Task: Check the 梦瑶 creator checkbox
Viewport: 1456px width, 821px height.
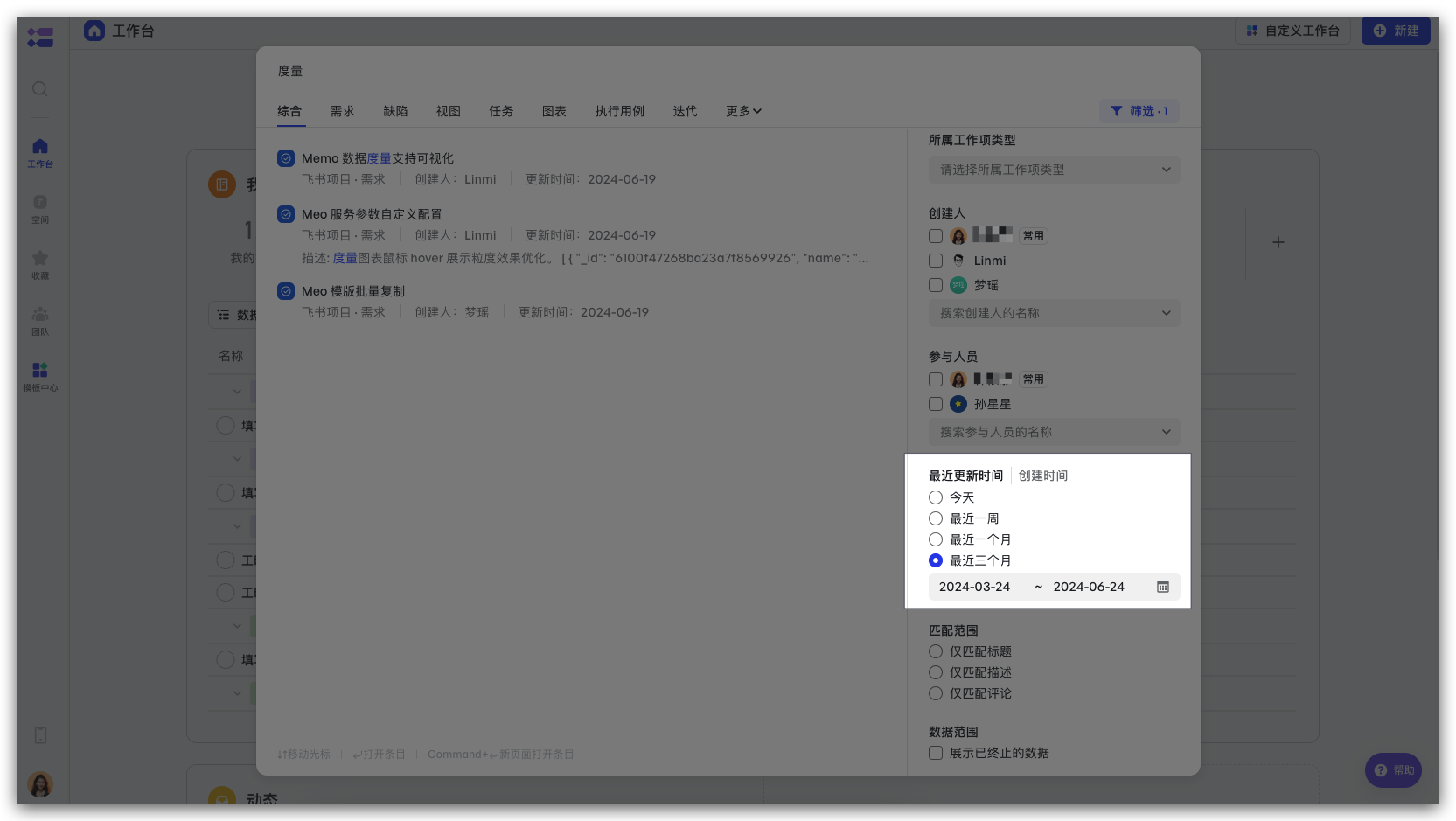Action: (936, 285)
